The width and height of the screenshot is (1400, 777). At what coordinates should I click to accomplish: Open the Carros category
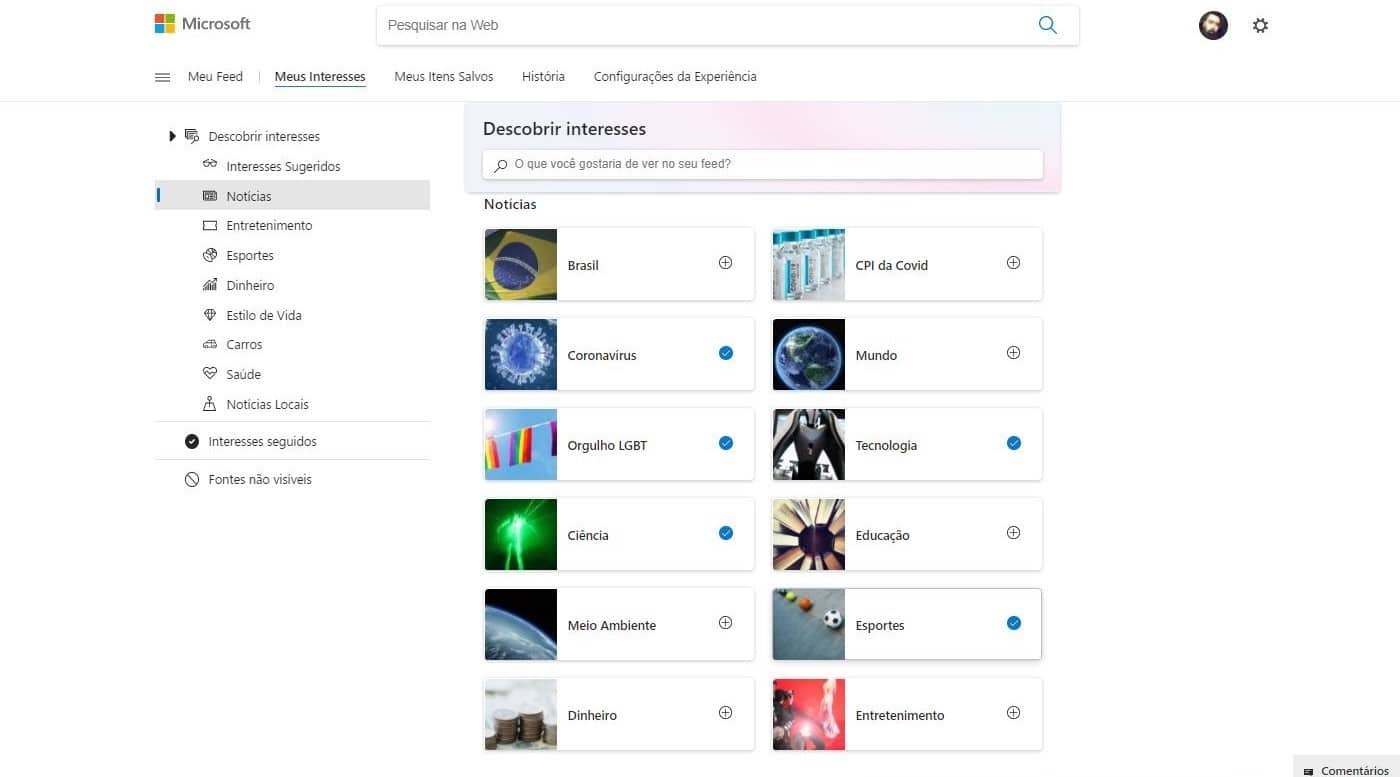pos(244,344)
